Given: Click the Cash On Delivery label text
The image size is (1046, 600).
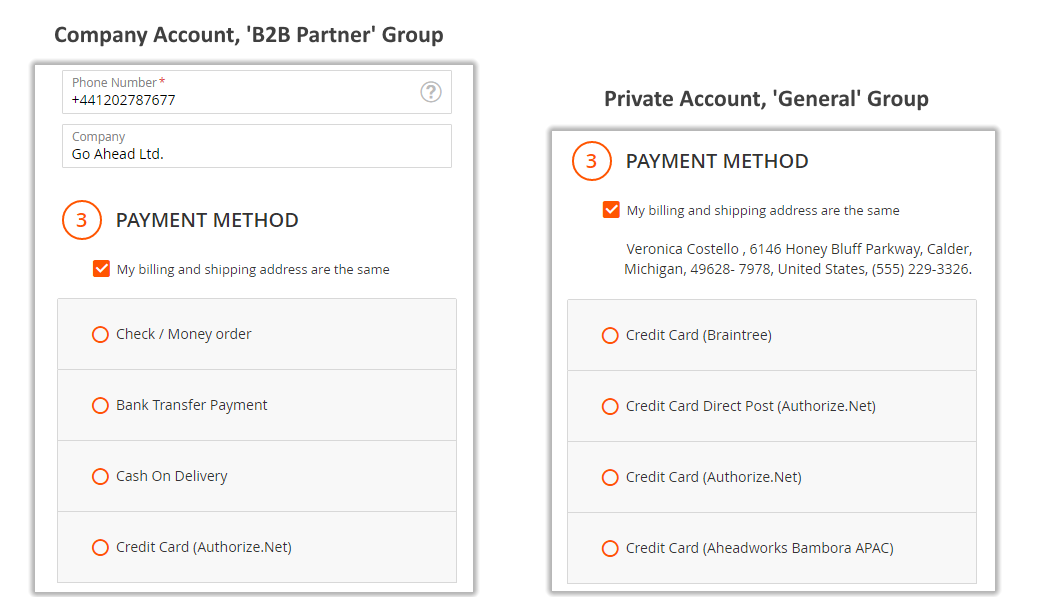Looking at the screenshot, I should (x=171, y=477).
